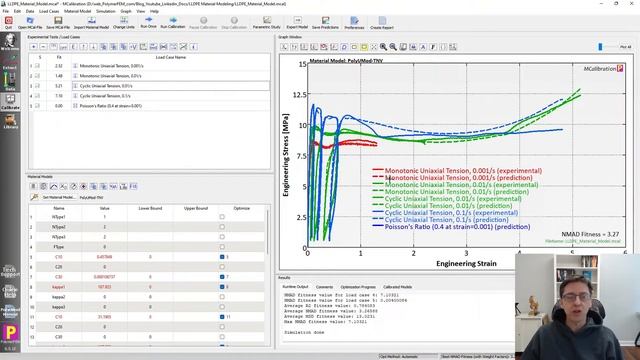Open the Help menu
Screen dimensions: 640x360
pos(154,11)
